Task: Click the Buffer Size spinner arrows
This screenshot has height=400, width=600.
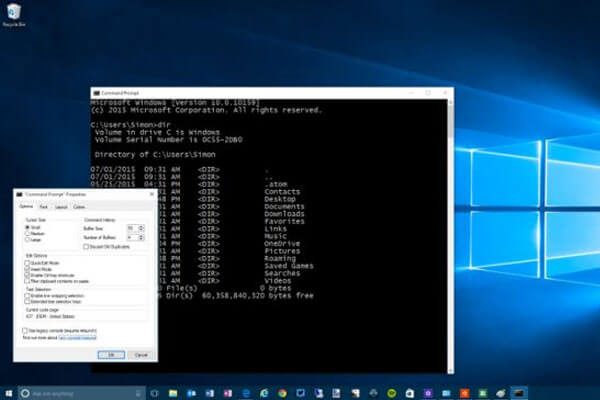Action: tap(142, 228)
